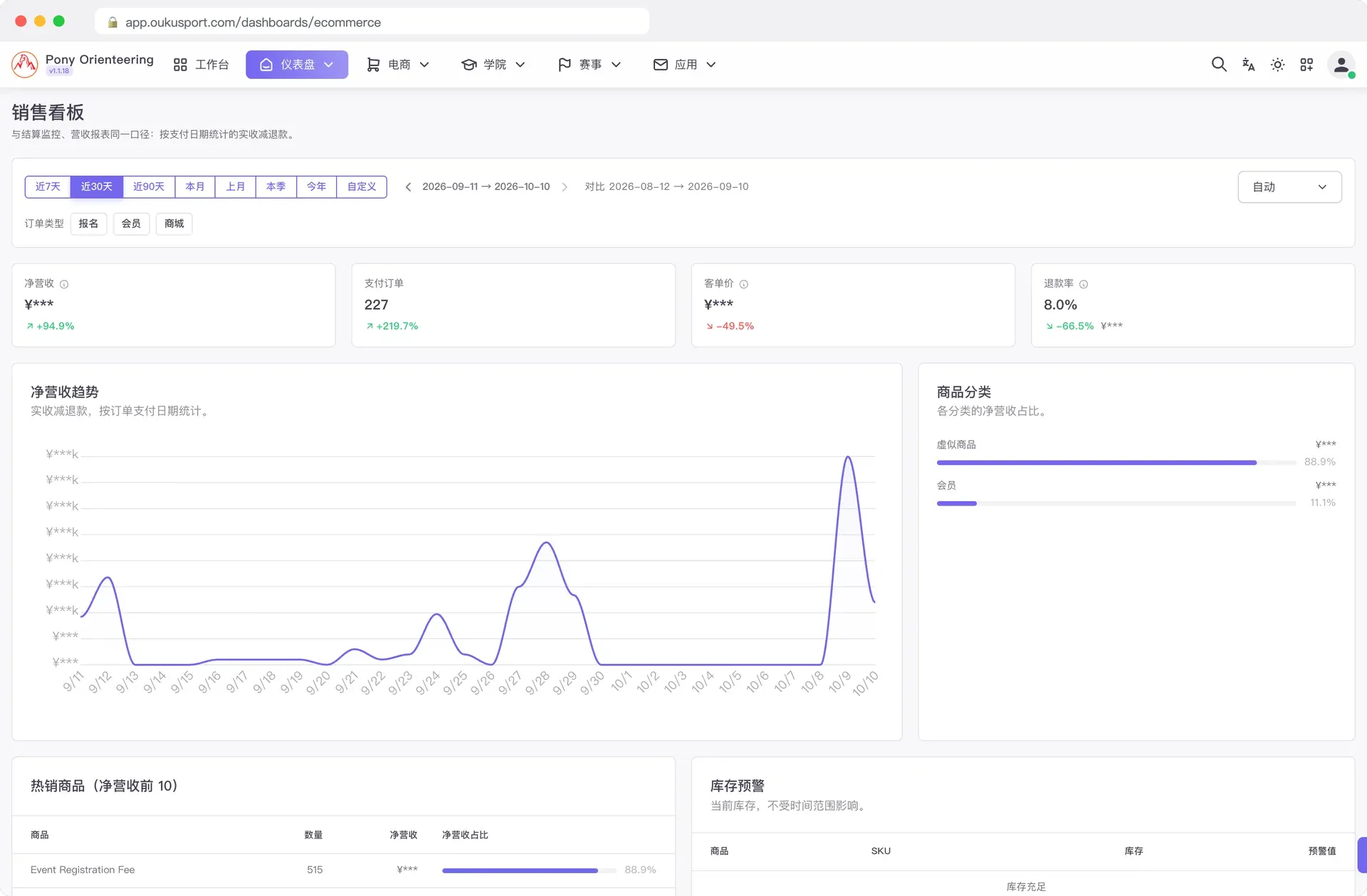
Task: Toggle the light/dark theme sun icon
Action: 1277,64
